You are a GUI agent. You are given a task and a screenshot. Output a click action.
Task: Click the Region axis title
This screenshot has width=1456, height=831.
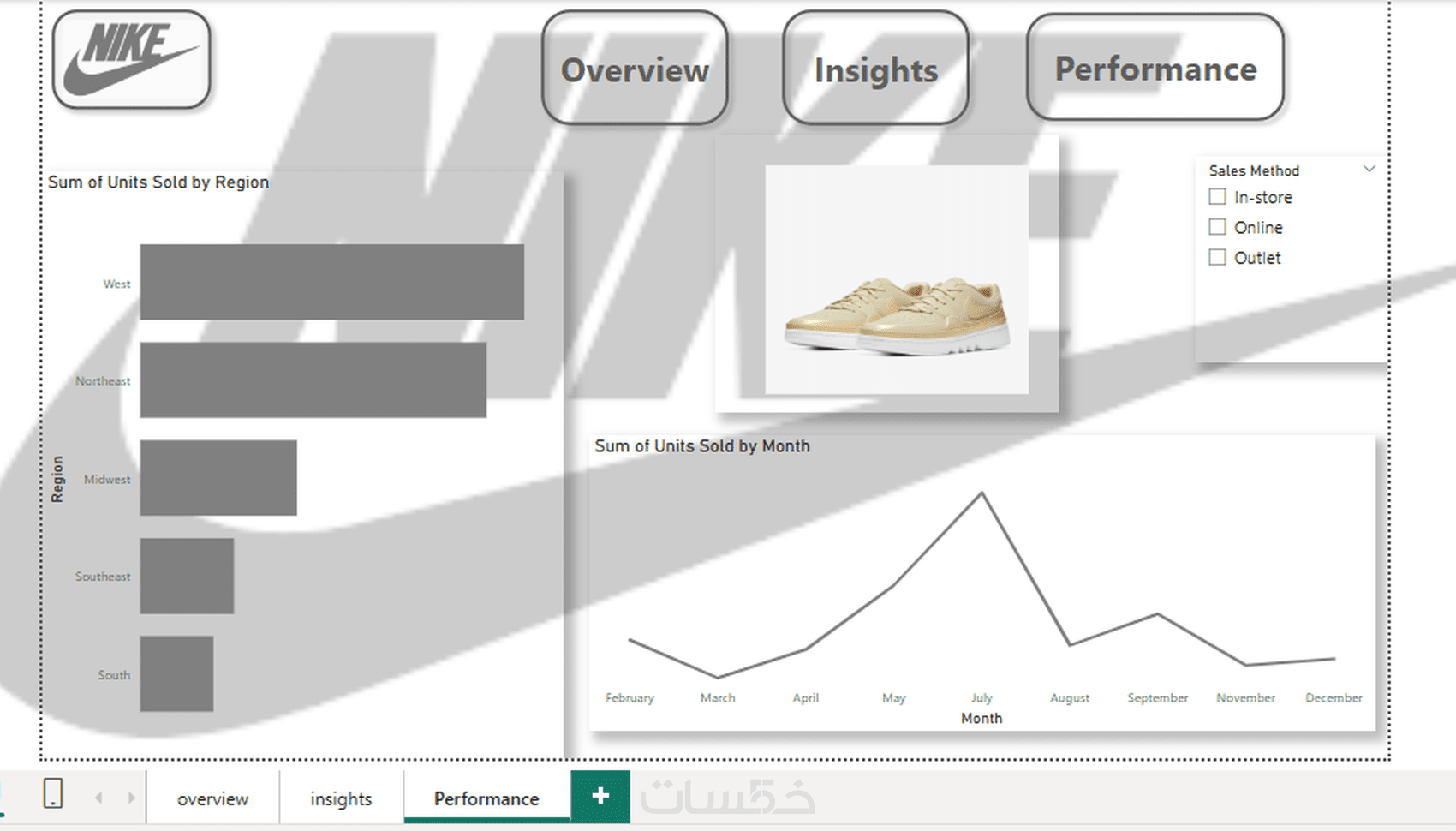click(57, 478)
